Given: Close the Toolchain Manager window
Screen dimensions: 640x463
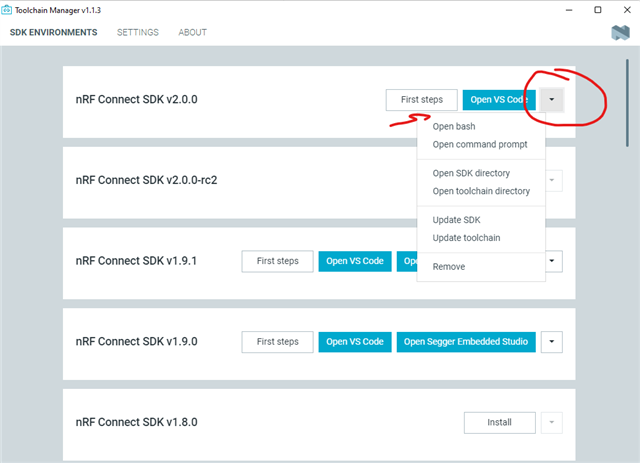Looking at the screenshot, I should (x=627, y=10).
